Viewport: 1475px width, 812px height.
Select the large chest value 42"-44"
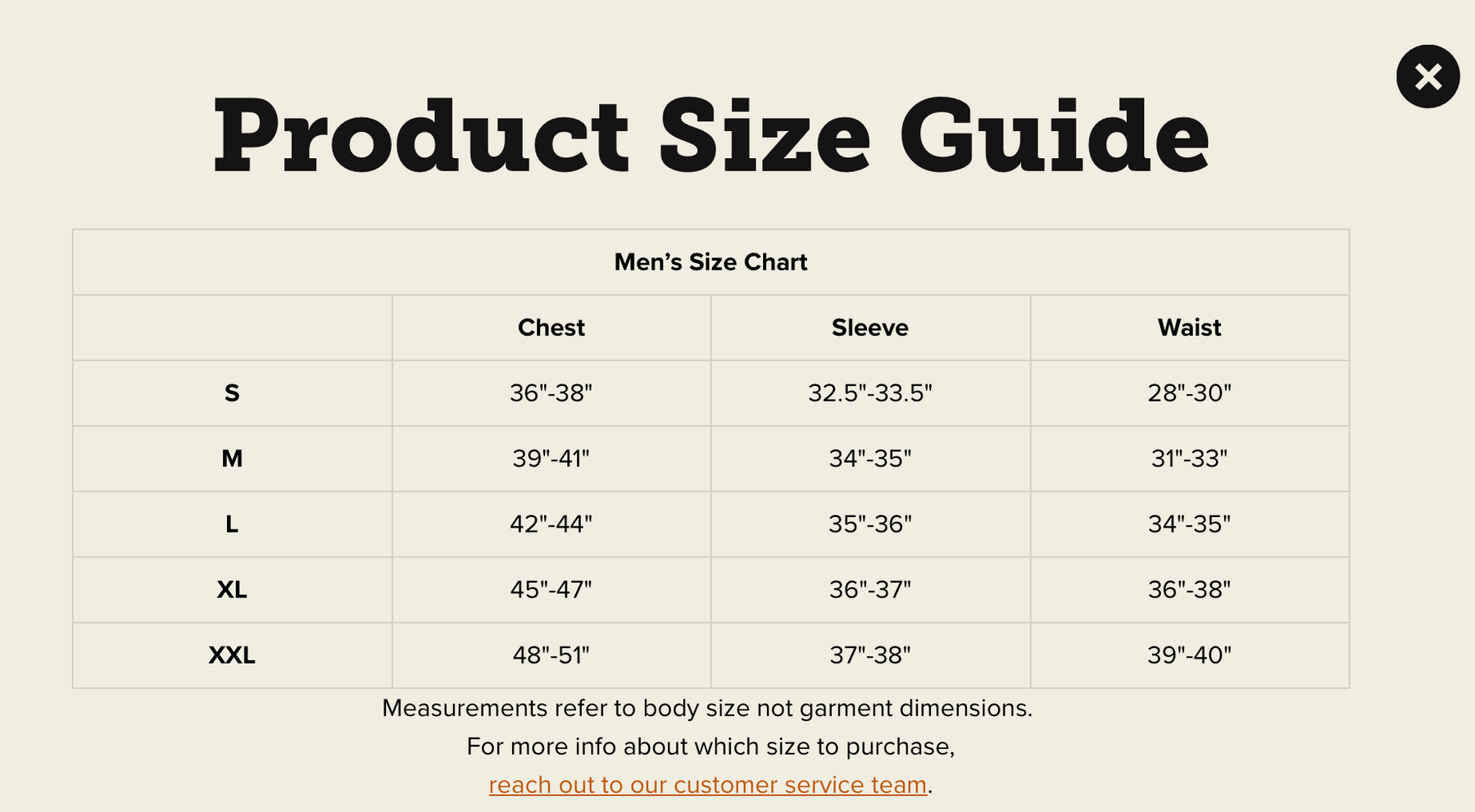pos(551,524)
